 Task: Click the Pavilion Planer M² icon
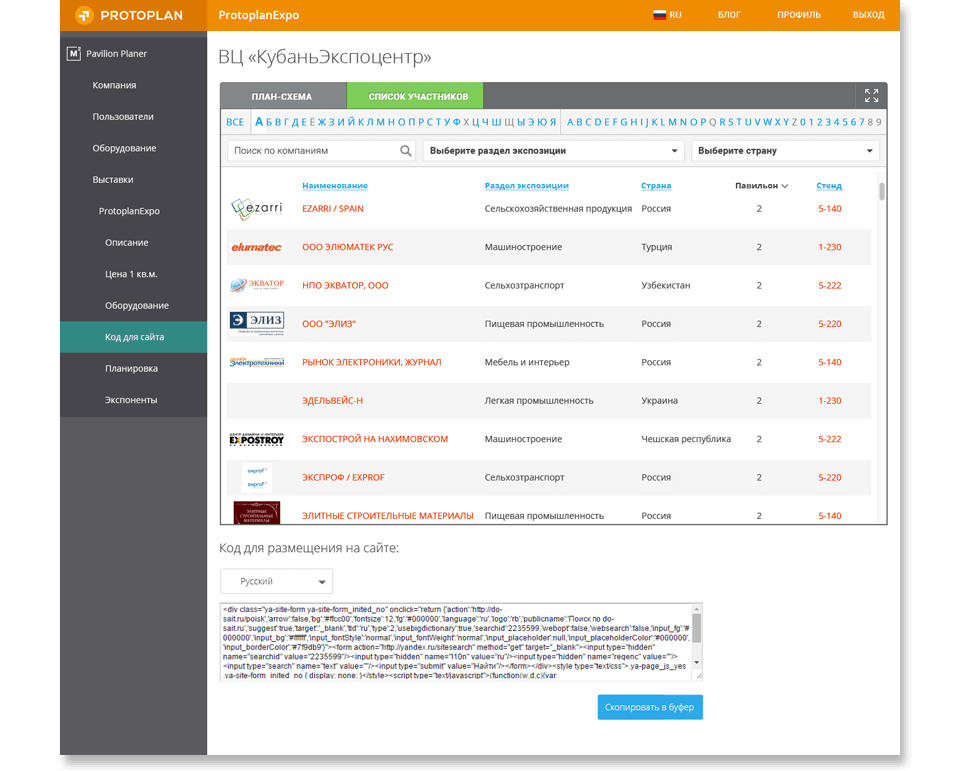[x=73, y=53]
